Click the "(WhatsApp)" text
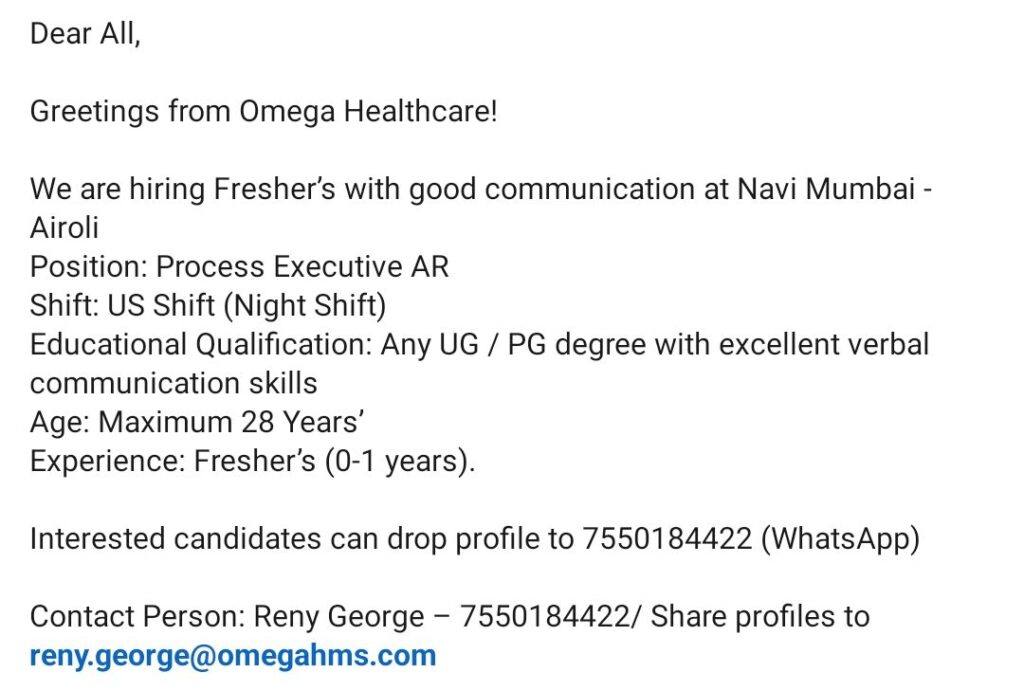1024x690 pixels. click(840, 539)
